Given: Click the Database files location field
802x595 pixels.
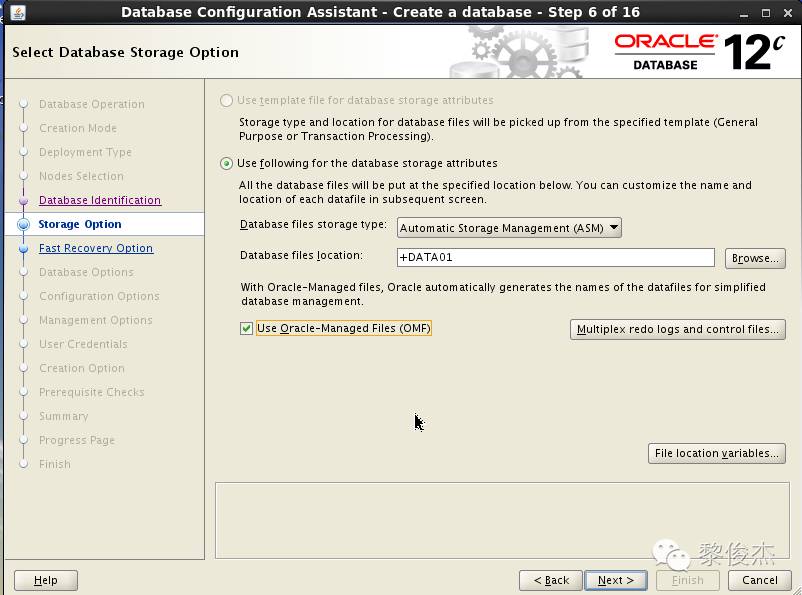Looking at the screenshot, I should coord(555,257).
